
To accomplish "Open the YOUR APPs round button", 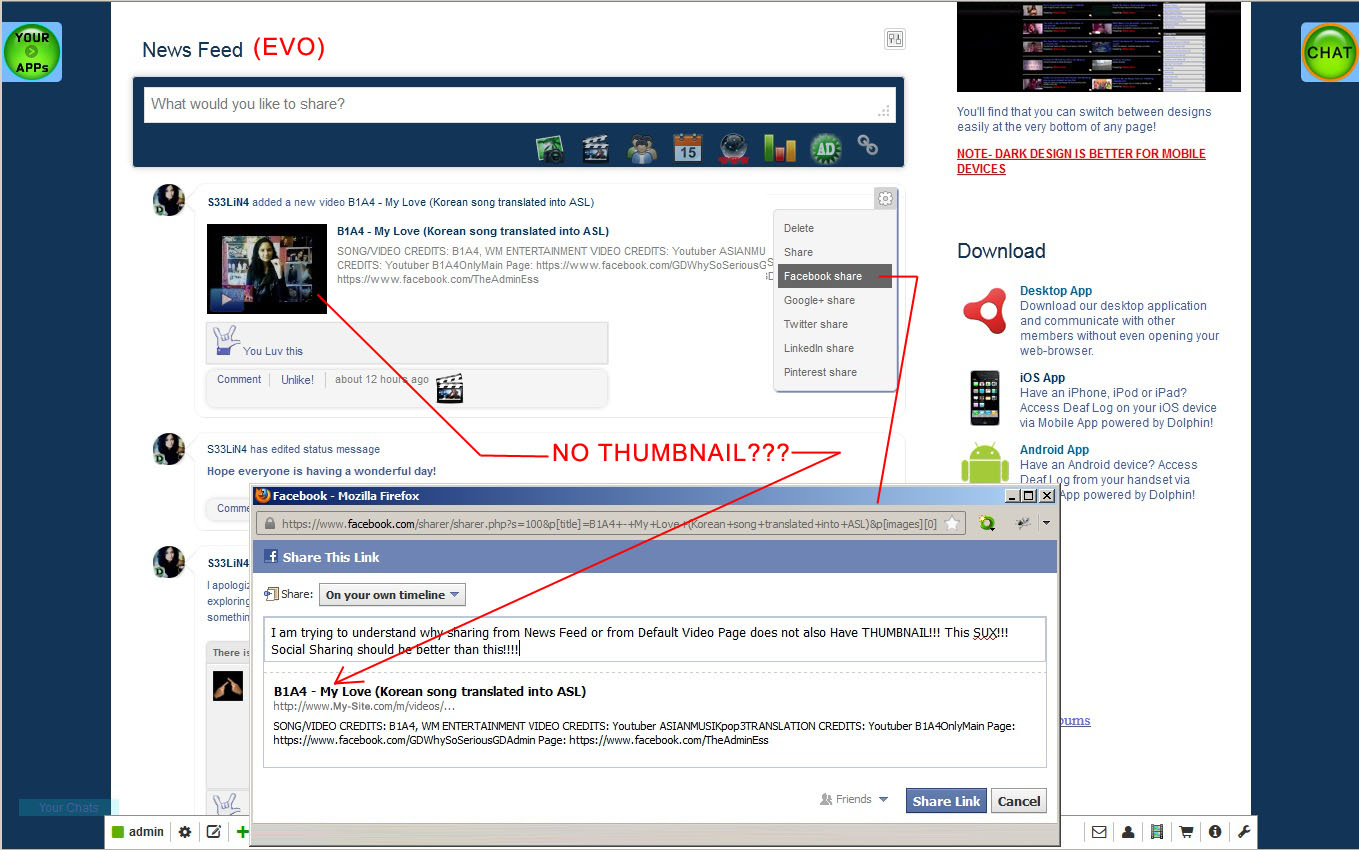I will pos(32,52).
